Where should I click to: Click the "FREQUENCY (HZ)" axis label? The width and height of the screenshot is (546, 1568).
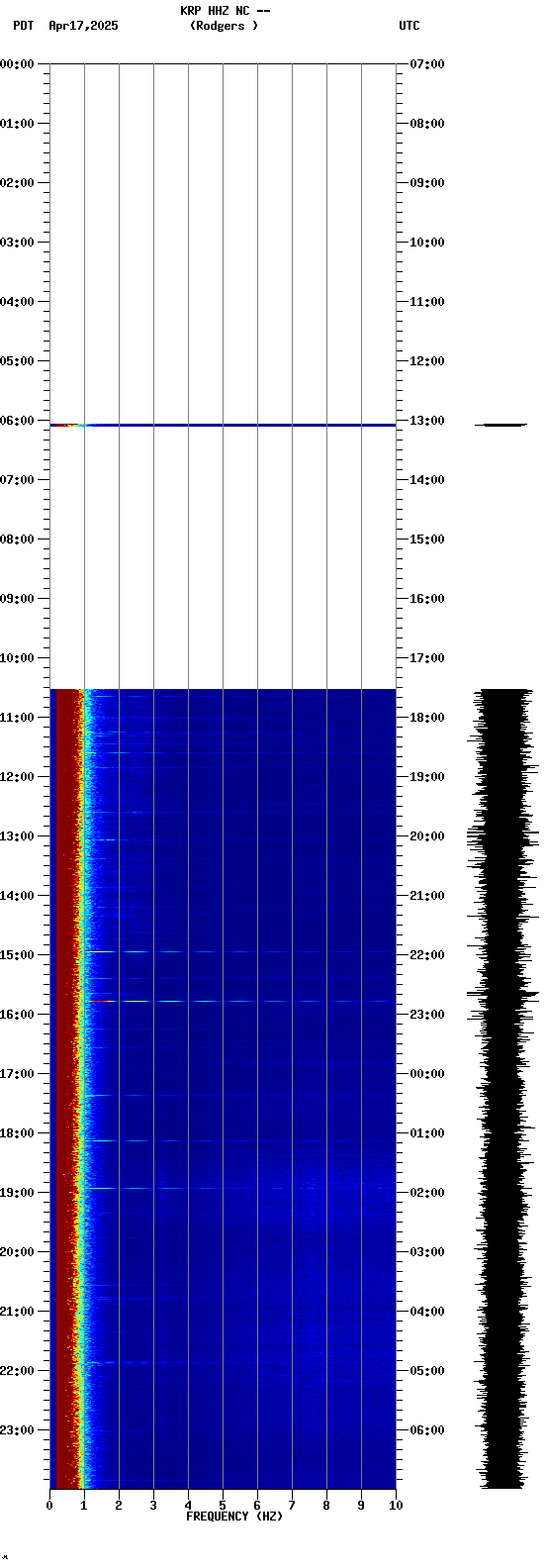click(234, 1517)
